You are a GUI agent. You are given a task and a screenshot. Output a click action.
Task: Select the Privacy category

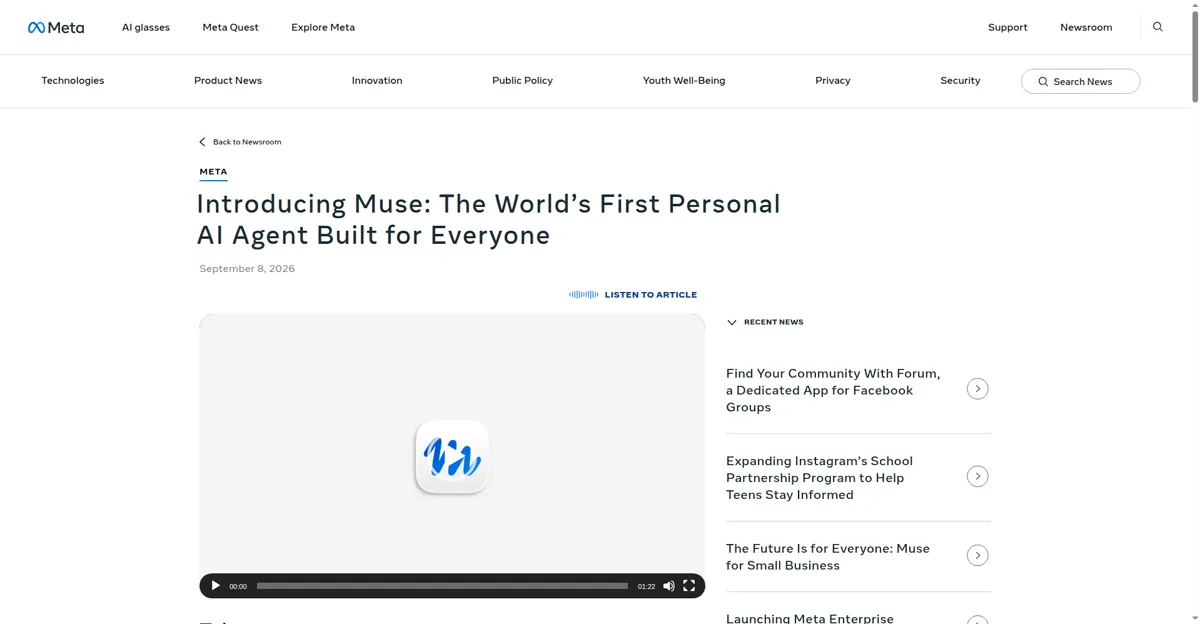coord(833,81)
